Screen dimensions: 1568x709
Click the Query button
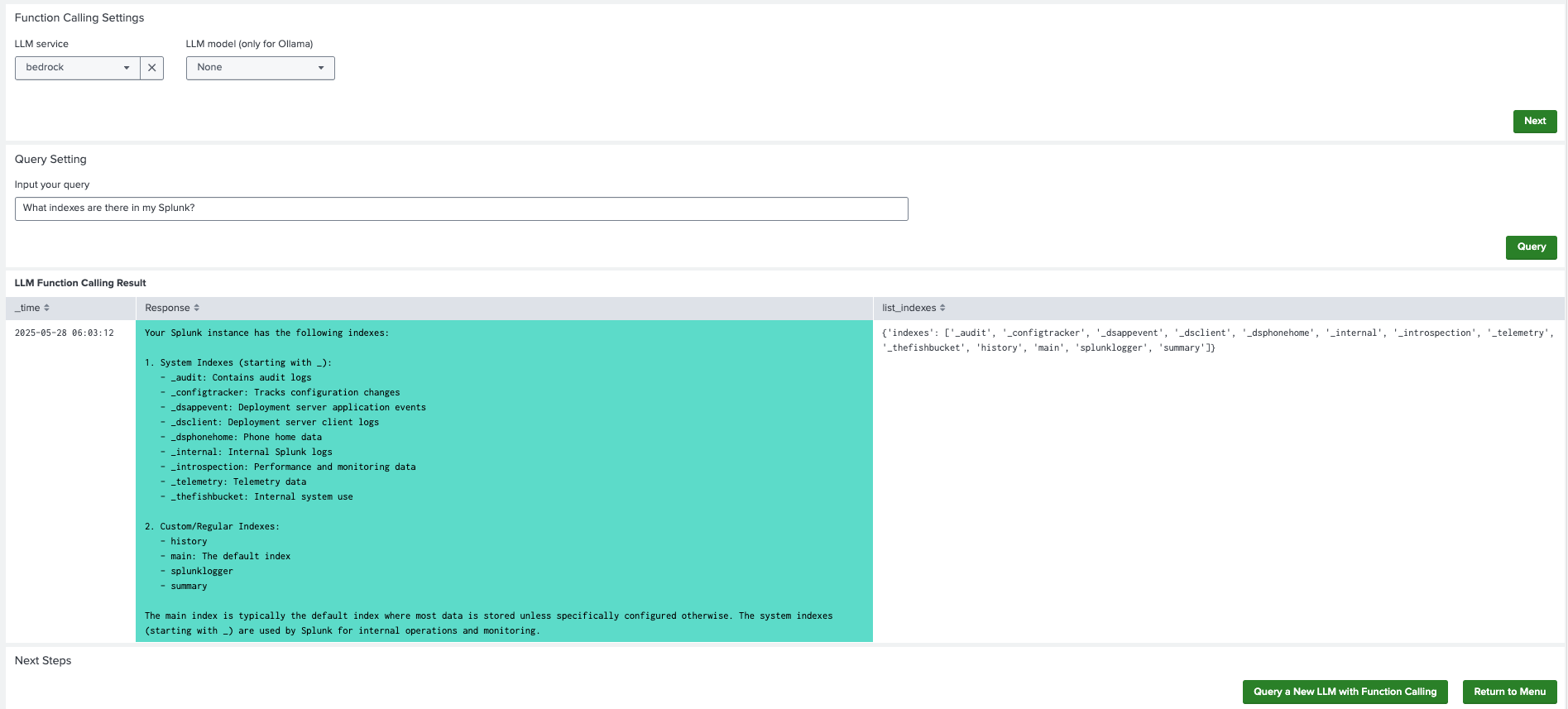coord(1531,247)
